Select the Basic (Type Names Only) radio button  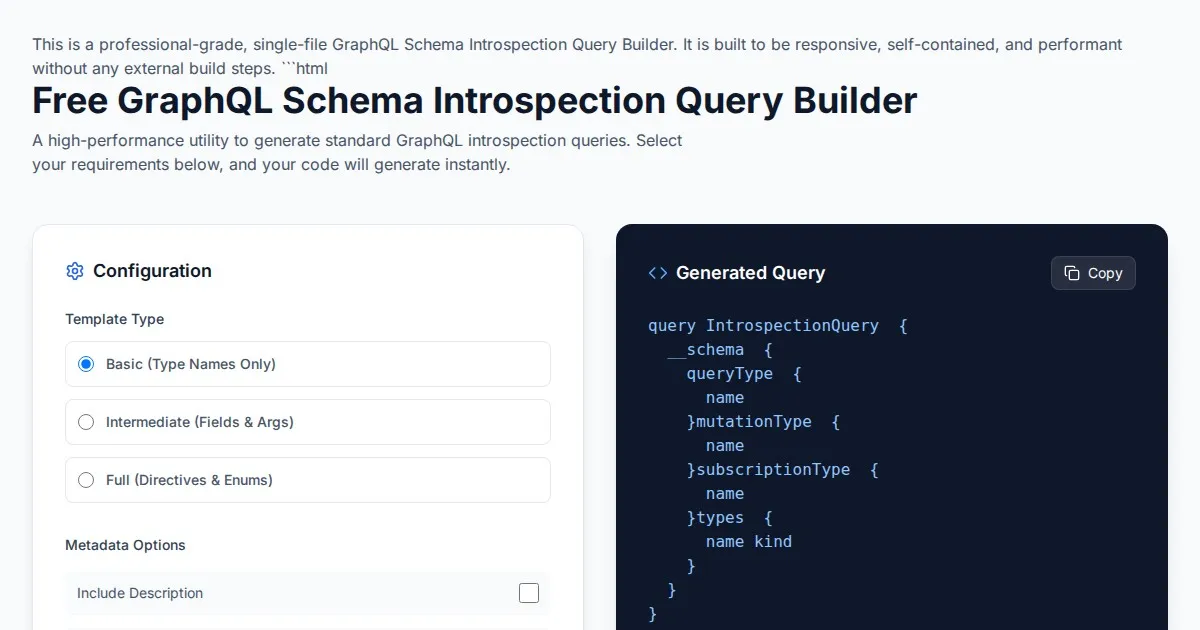[86, 364]
